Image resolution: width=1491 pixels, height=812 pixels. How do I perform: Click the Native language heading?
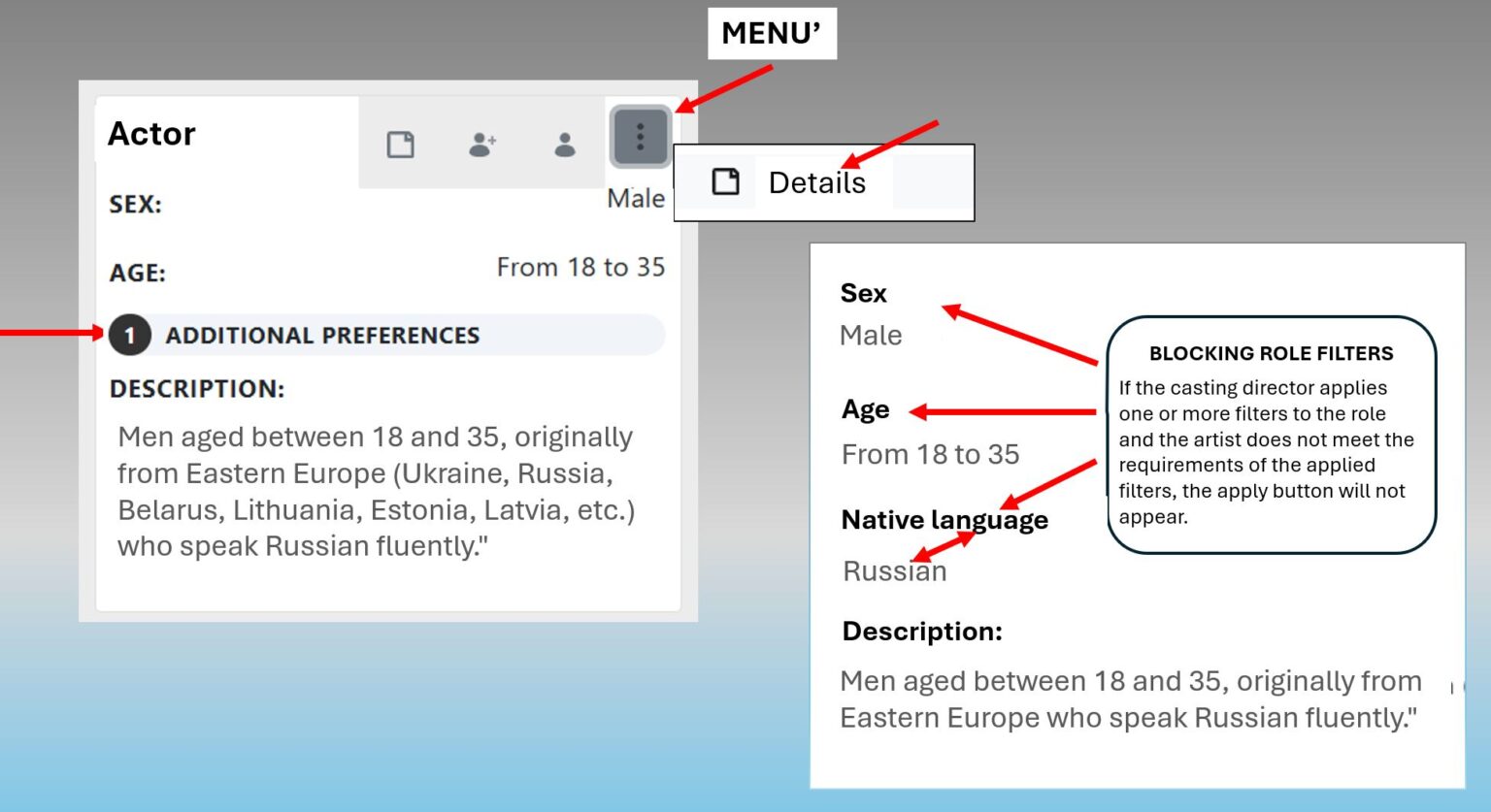pos(944,520)
